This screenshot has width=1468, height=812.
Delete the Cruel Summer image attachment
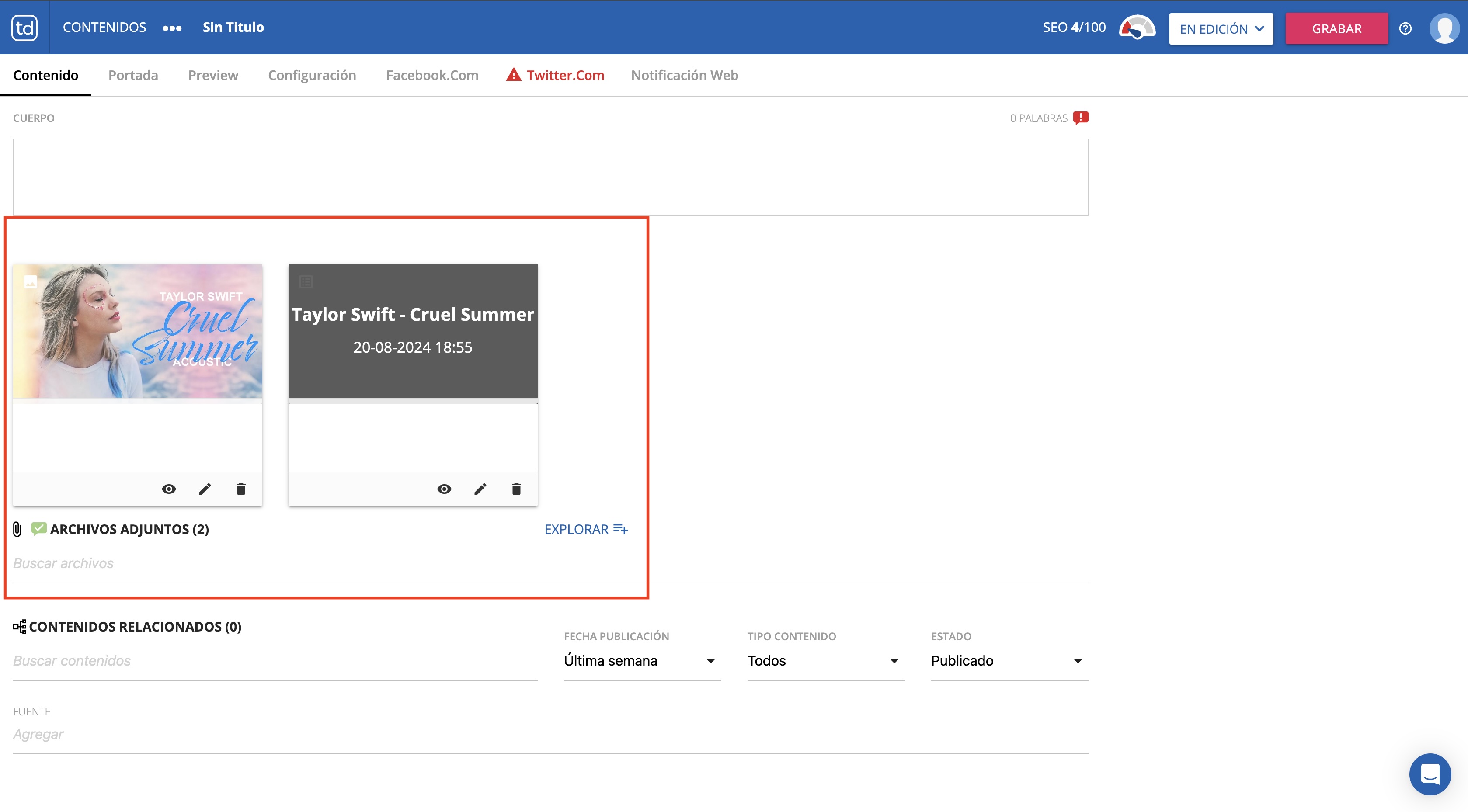pos(241,489)
